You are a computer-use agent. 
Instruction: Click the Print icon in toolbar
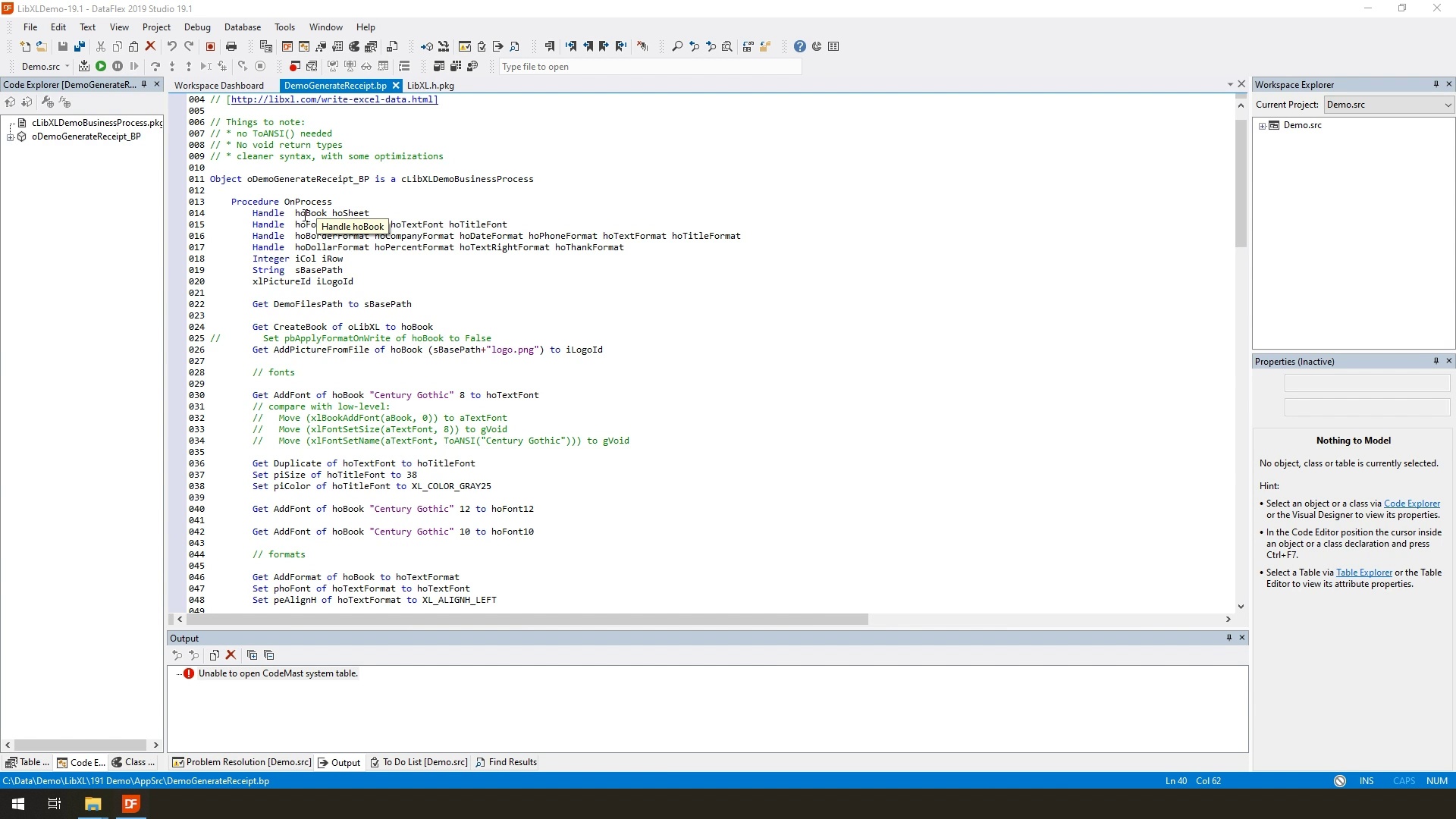[231, 47]
